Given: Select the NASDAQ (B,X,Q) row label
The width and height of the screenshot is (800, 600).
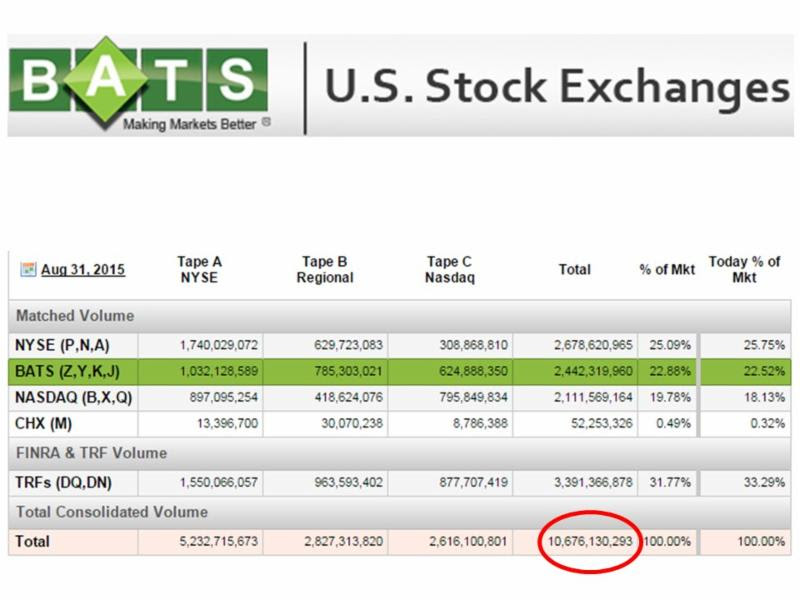Looking at the screenshot, I should point(73,397).
